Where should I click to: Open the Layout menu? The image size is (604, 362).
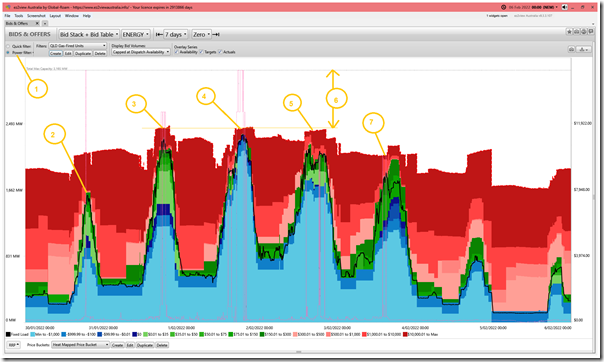coord(55,16)
